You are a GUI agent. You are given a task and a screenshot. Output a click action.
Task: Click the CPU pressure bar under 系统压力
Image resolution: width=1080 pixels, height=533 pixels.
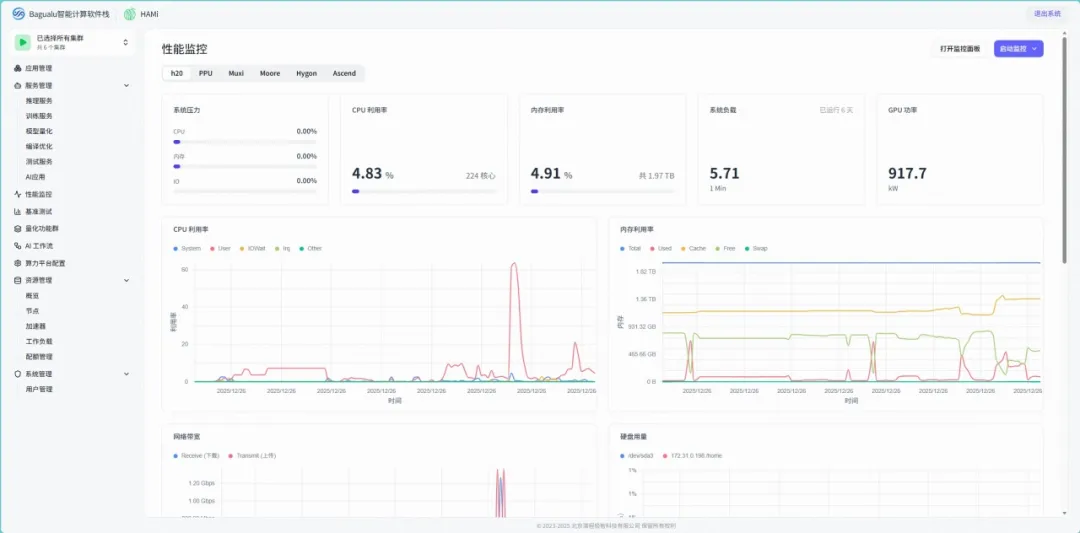(245, 142)
